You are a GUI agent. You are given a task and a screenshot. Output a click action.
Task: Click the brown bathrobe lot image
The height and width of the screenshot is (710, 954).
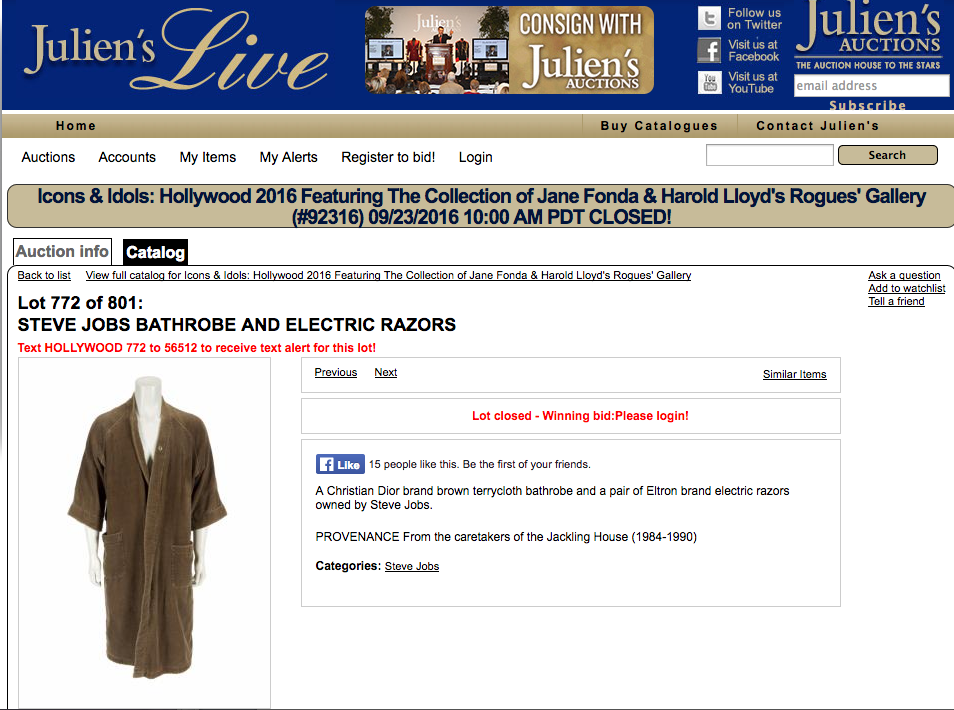pos(144,528)
